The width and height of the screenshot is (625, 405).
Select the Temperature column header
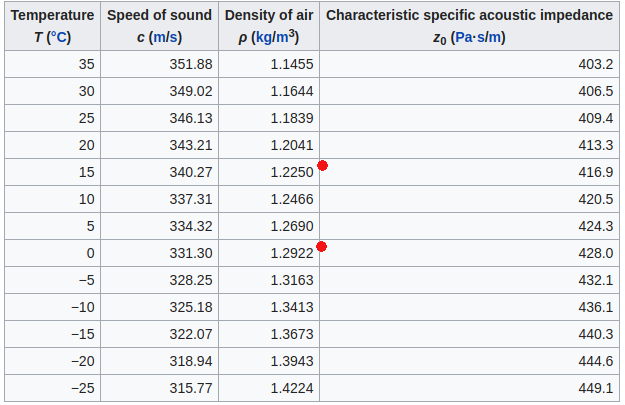click(53, 16)
